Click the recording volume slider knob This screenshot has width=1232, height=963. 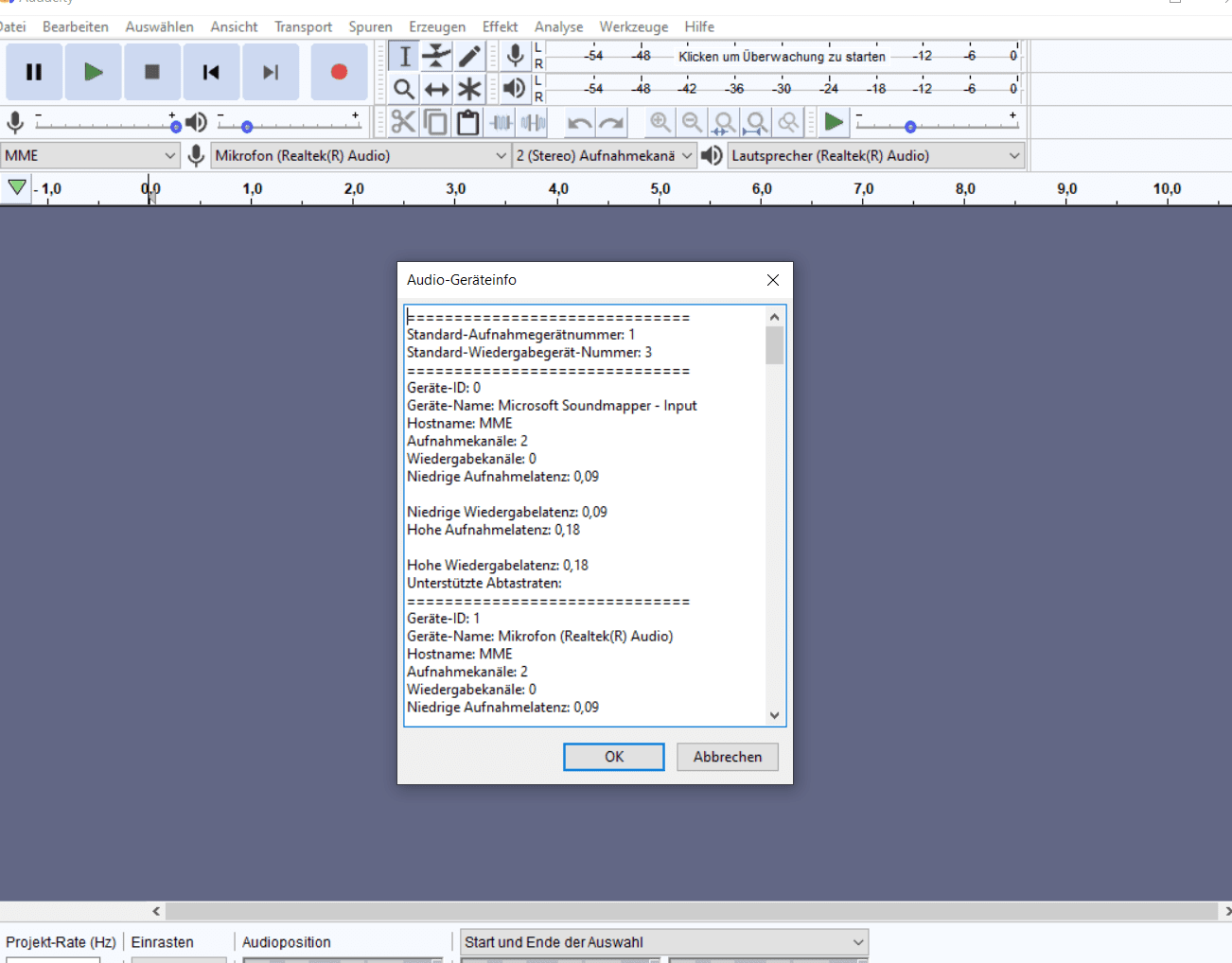(x=175, y=126)
